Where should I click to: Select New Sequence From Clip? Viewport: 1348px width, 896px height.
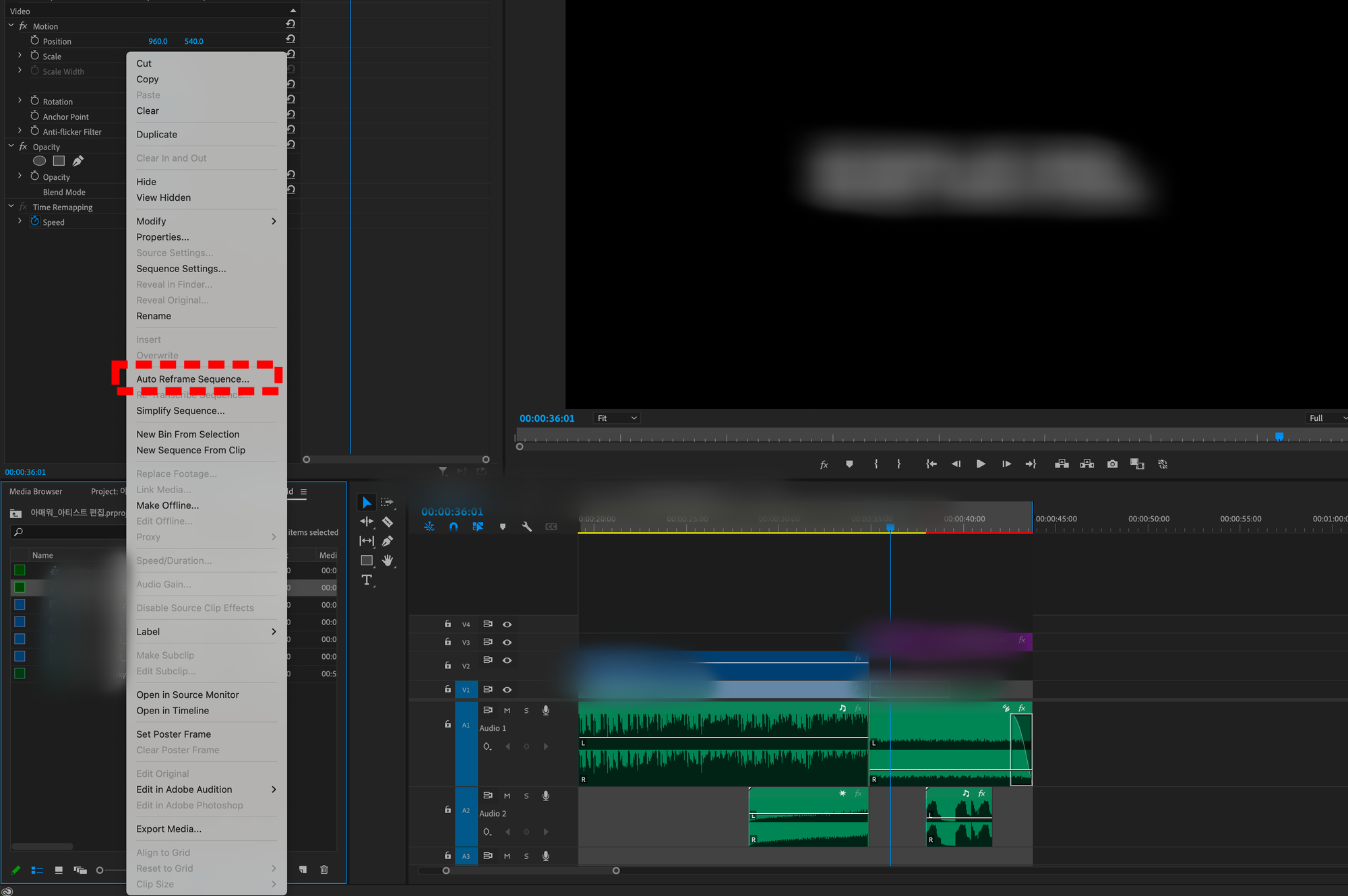pyautogui.click(x=191, y=450)
